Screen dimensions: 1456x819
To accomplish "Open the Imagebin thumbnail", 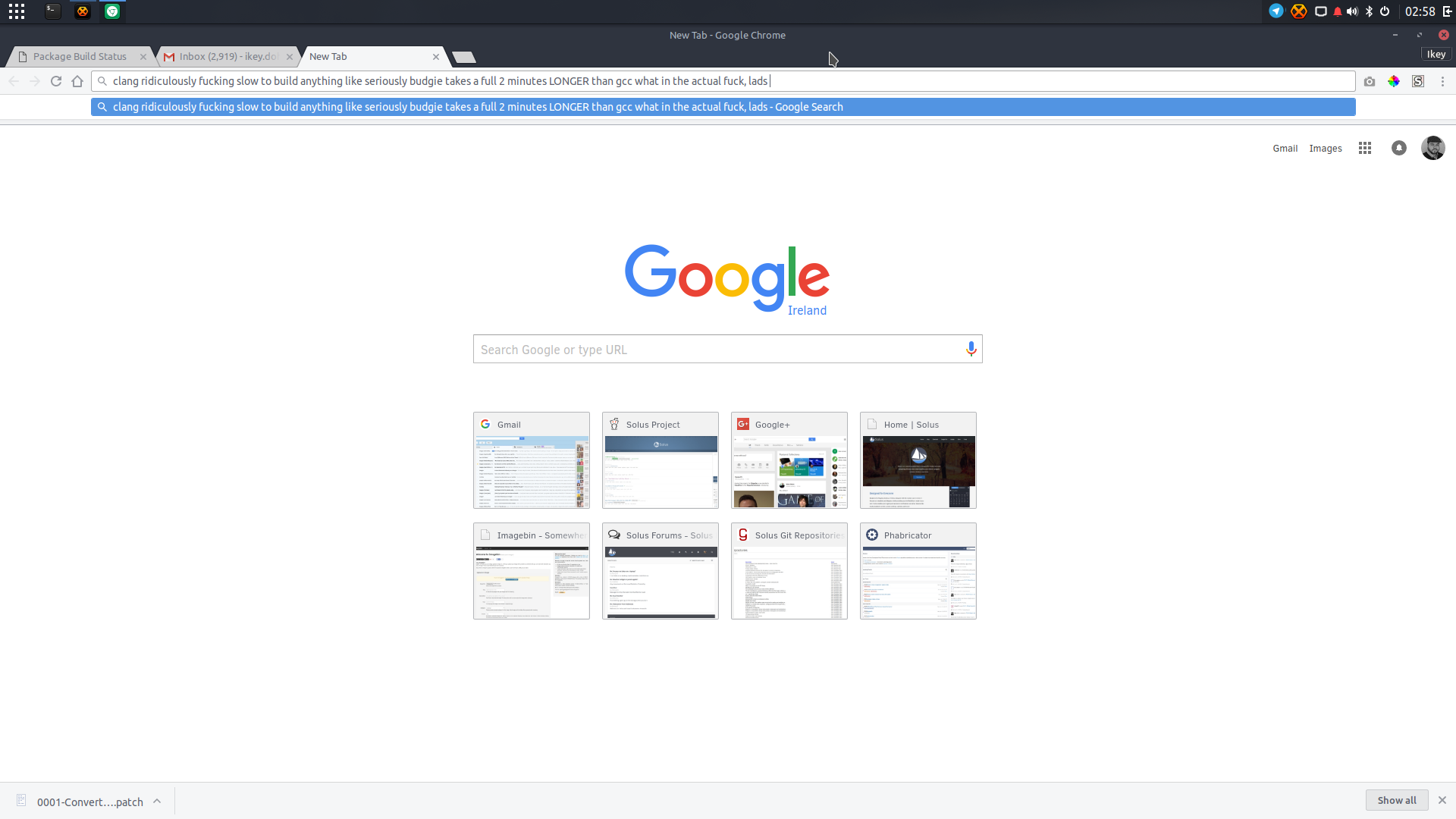I will (532, 571).
